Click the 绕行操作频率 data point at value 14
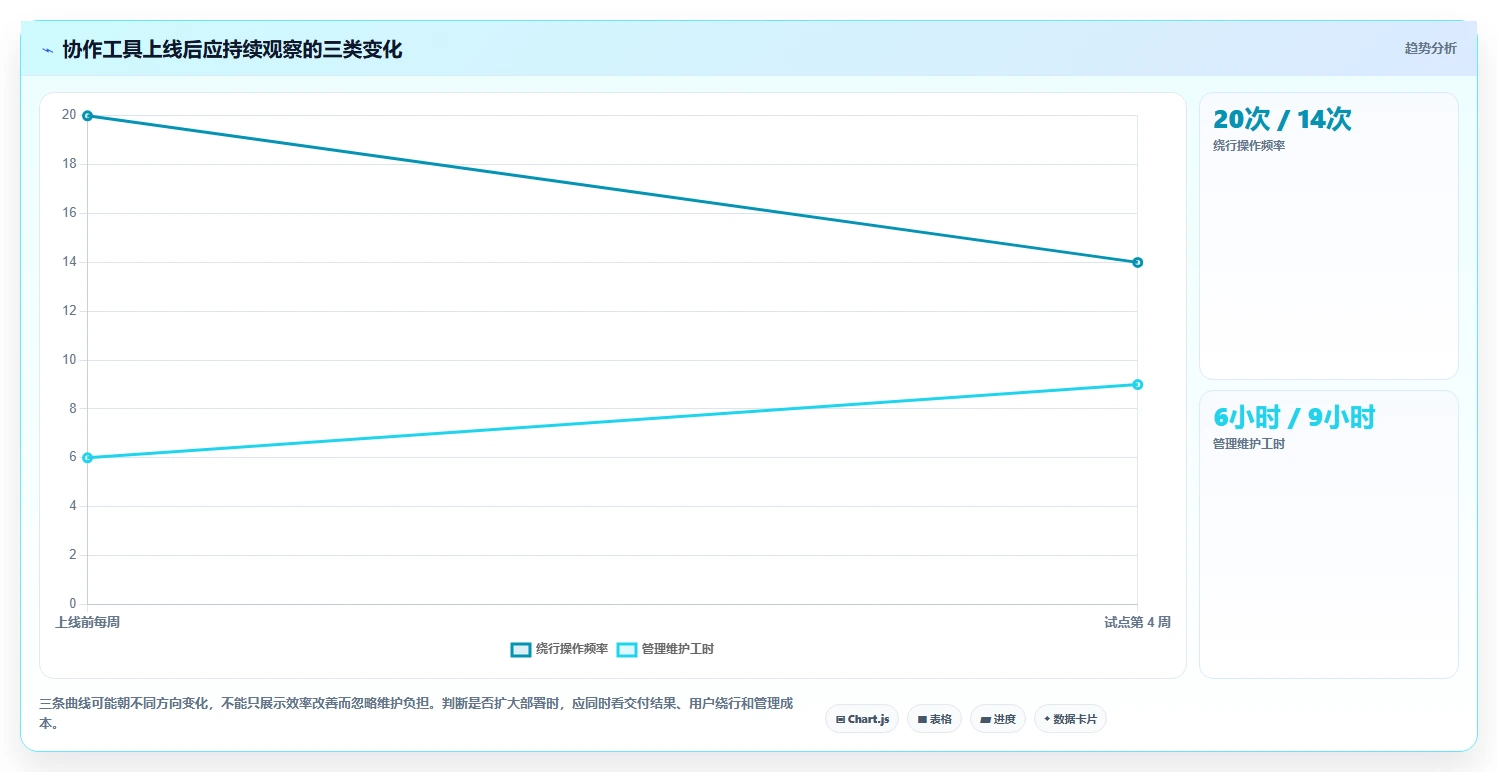The height and width of the screenshot is (772, 1498). point(1138,262)
